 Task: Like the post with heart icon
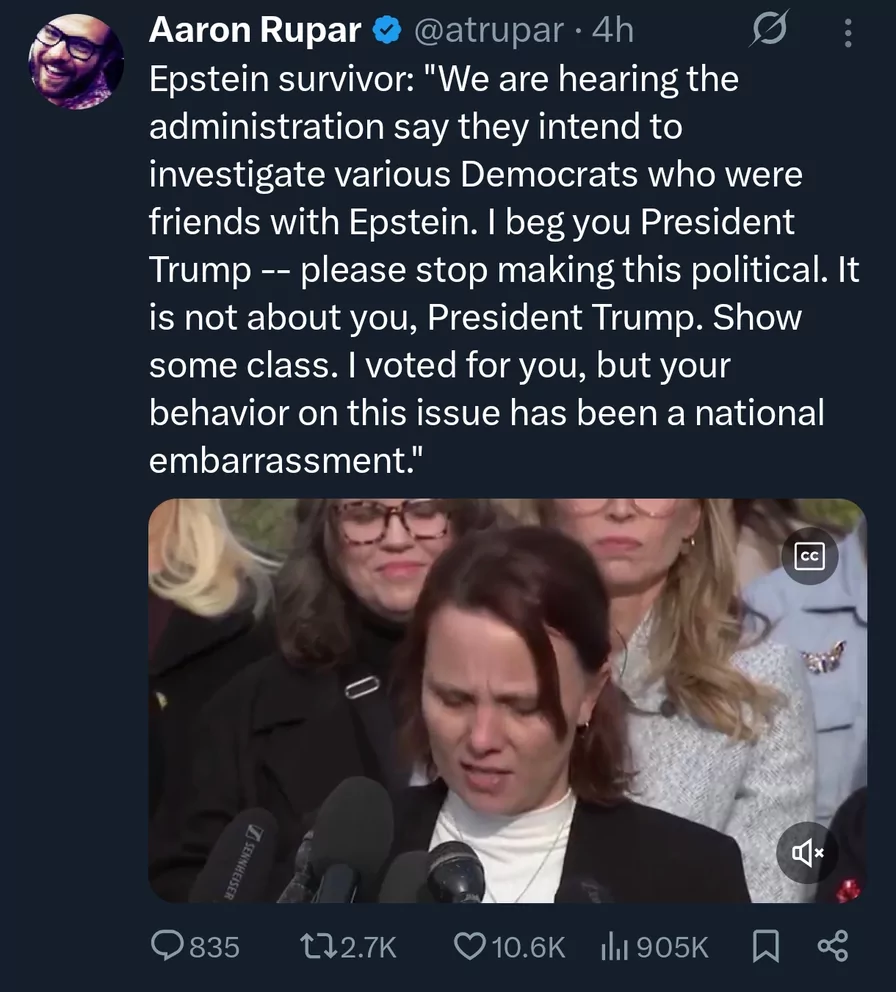[469, 945]
